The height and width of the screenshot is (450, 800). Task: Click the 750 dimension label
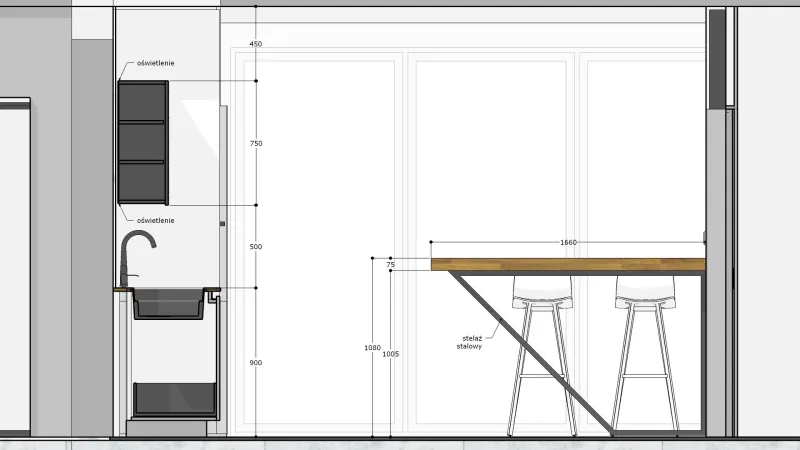tap(256, 143)
